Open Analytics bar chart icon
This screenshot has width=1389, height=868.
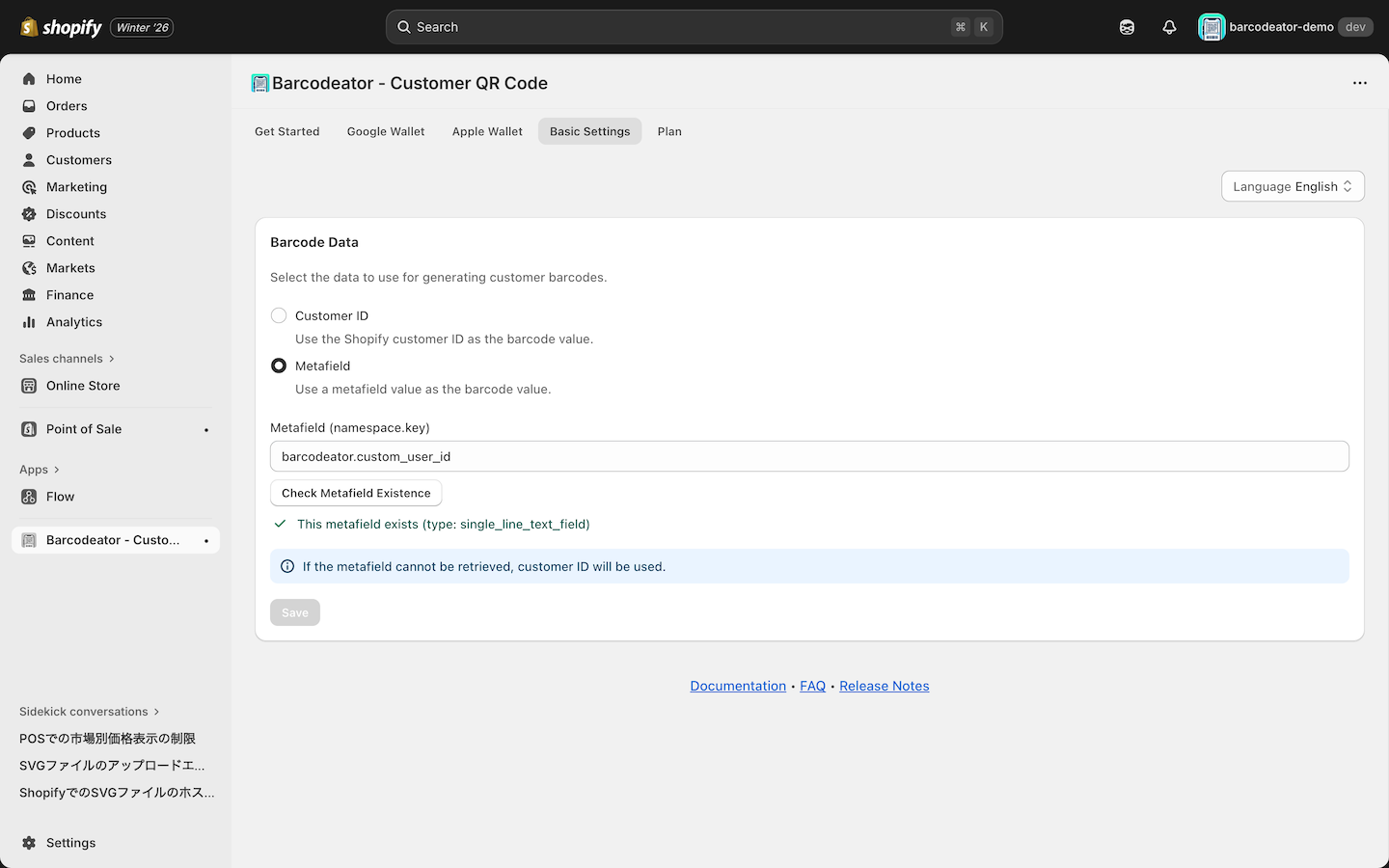tap(29, 322)
